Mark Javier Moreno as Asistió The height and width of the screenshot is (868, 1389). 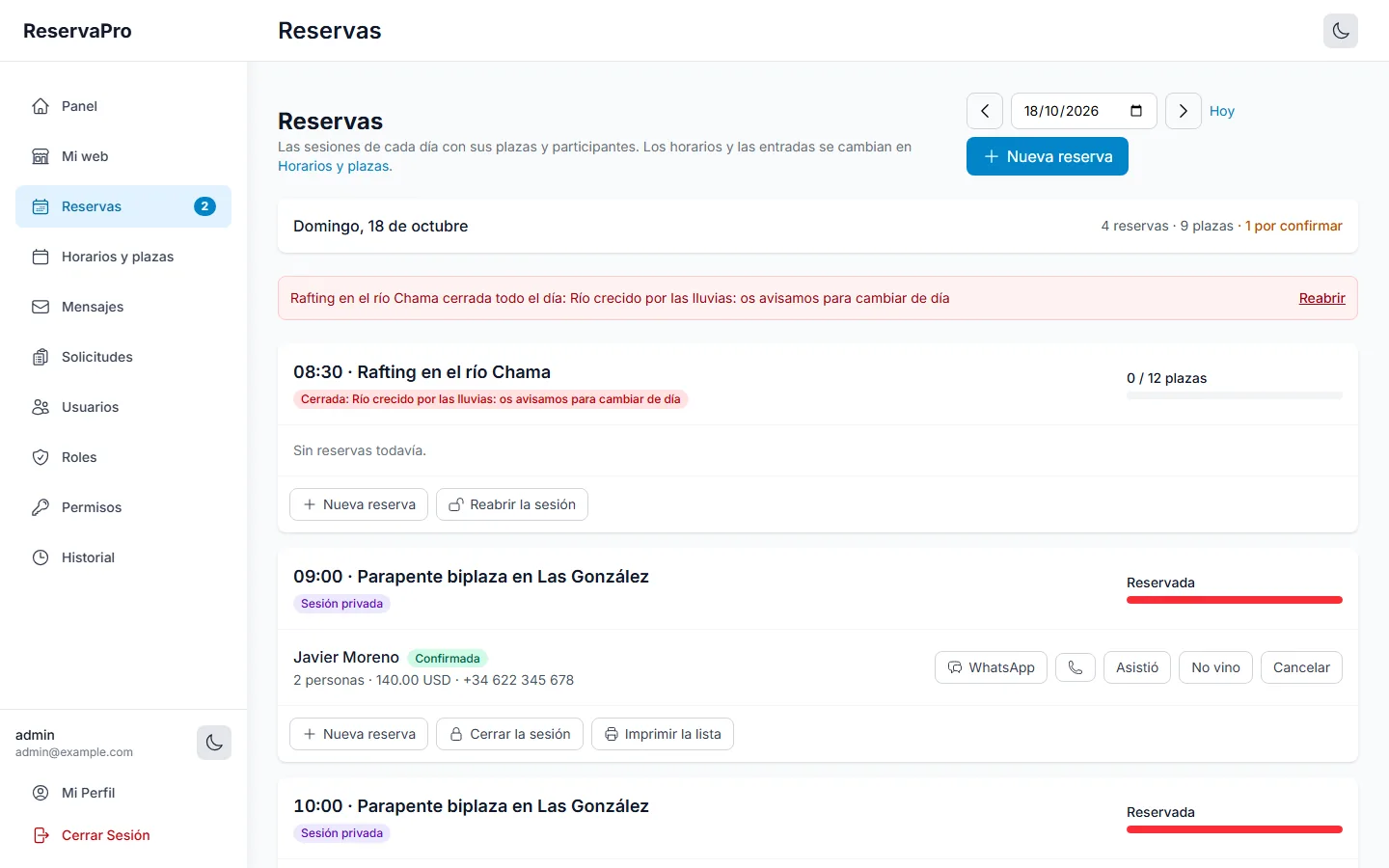[x=1137, y=667]
